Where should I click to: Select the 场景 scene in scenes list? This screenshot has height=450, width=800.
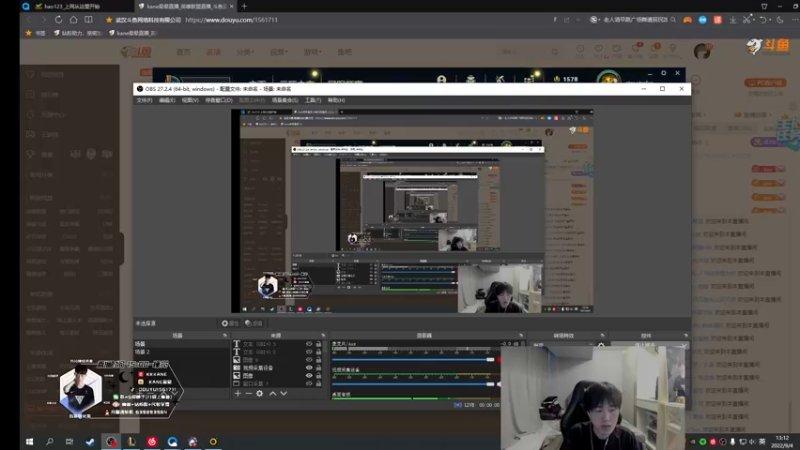(181, 344)
